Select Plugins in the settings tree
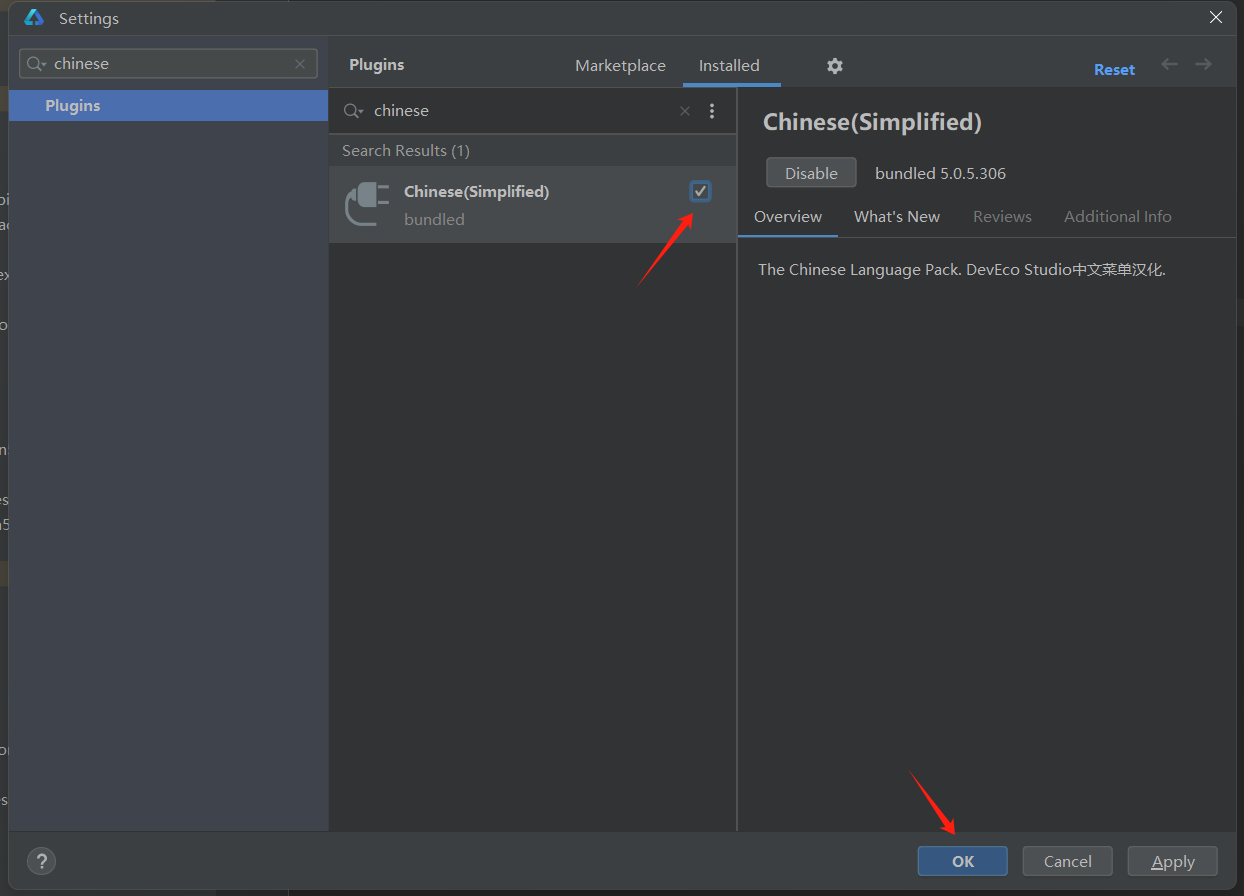Screen dimensions: 1244x896 coord(169,106)
